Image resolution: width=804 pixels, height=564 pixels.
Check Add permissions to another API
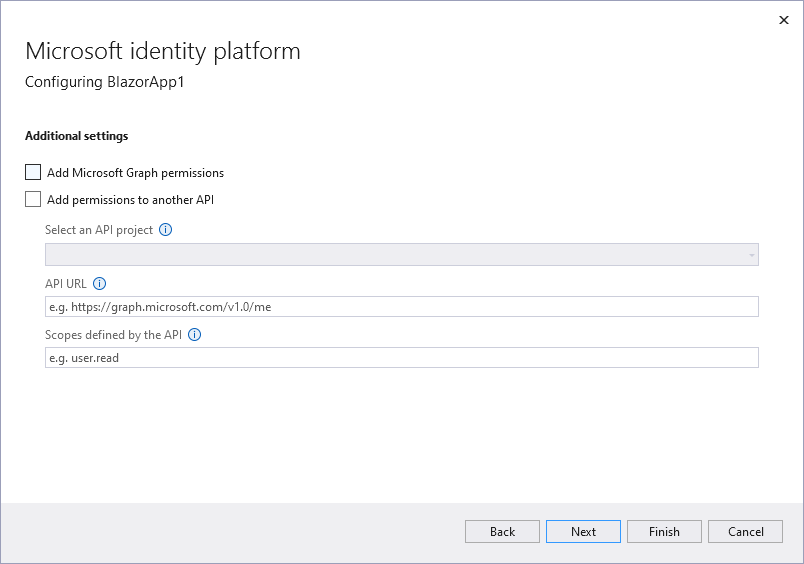(33, 199)
